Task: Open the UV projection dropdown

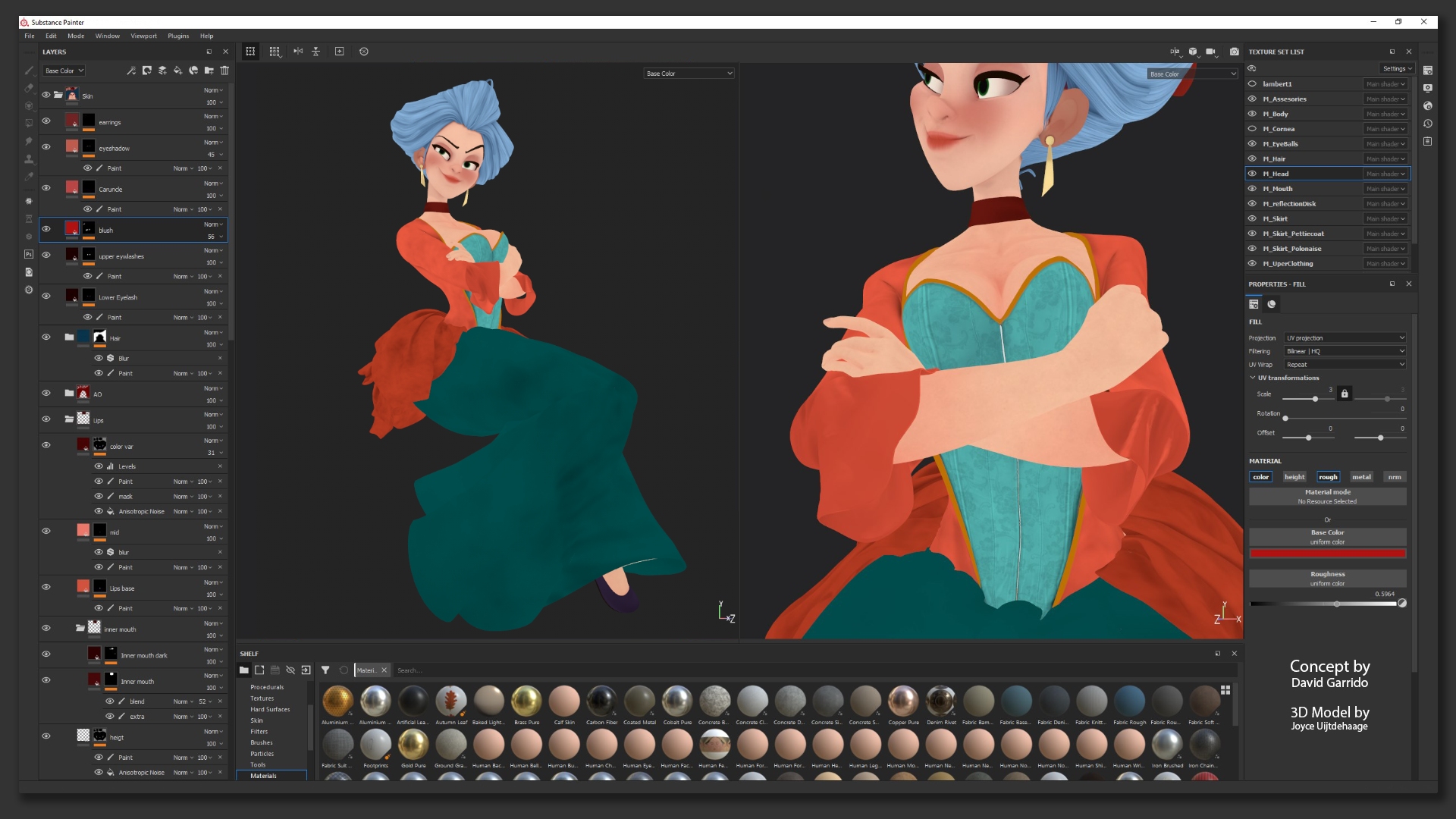Action: tap(1345, 338)
